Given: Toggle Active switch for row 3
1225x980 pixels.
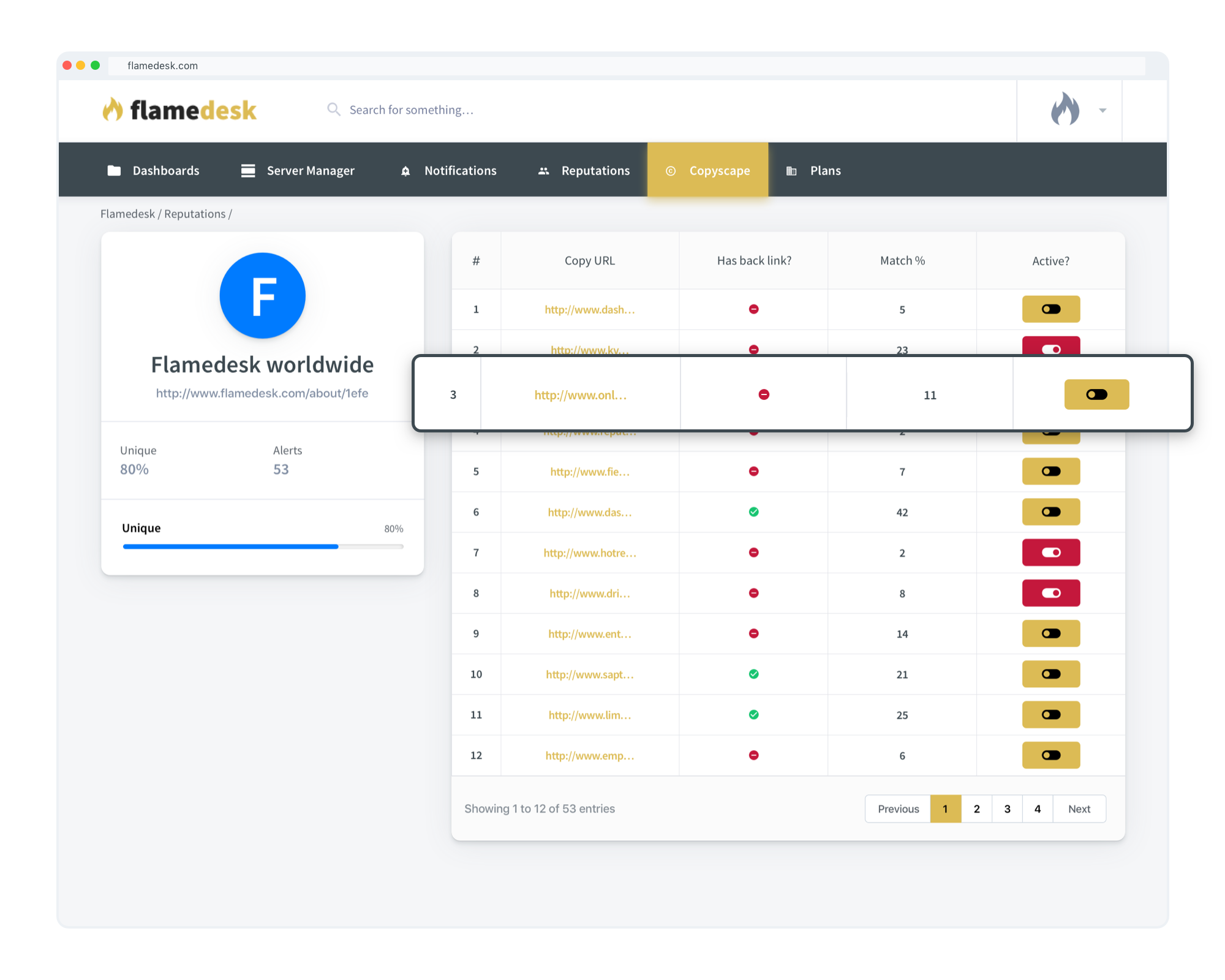Looking at the screenshot, I should tap(1096, 394).
